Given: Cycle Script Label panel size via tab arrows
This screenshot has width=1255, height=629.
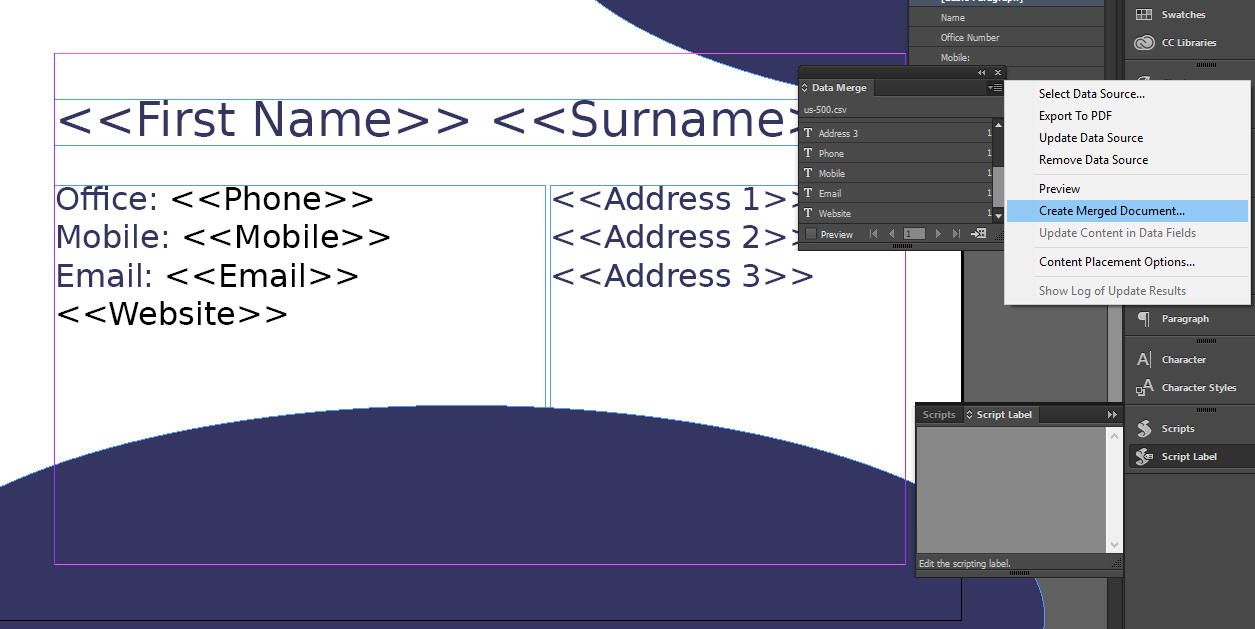Looking at the screenshot, I should pyautogui.click(x=969, y=415).
